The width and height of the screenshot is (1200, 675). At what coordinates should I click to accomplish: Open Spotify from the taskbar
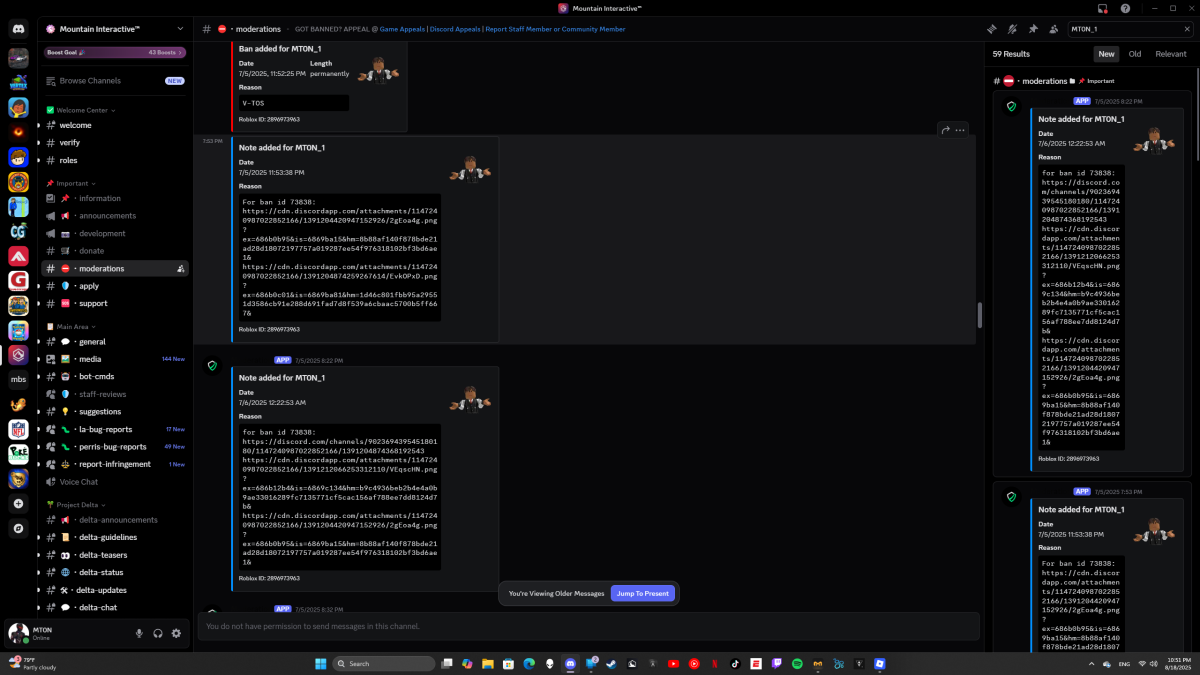pyautogui.click(x=797, y=663)
